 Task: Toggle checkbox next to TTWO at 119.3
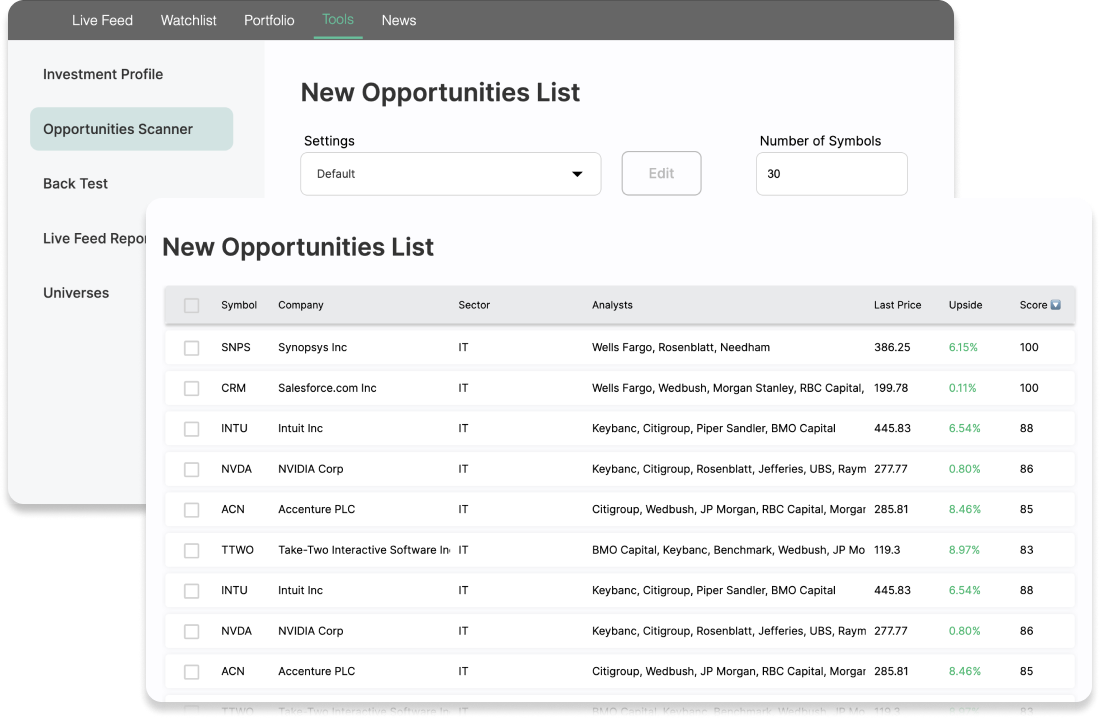[192, 550]
